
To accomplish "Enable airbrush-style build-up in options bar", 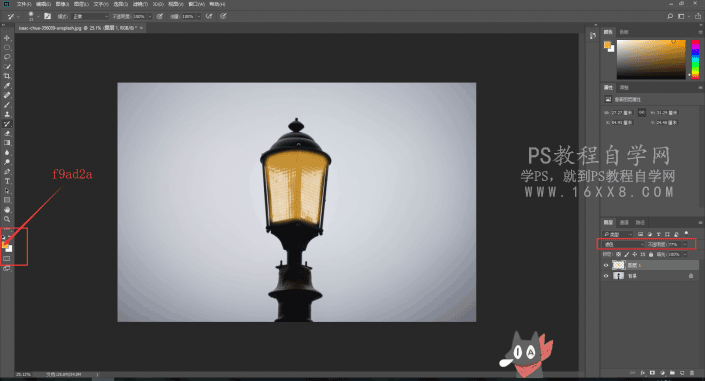I will pos(209,16).
